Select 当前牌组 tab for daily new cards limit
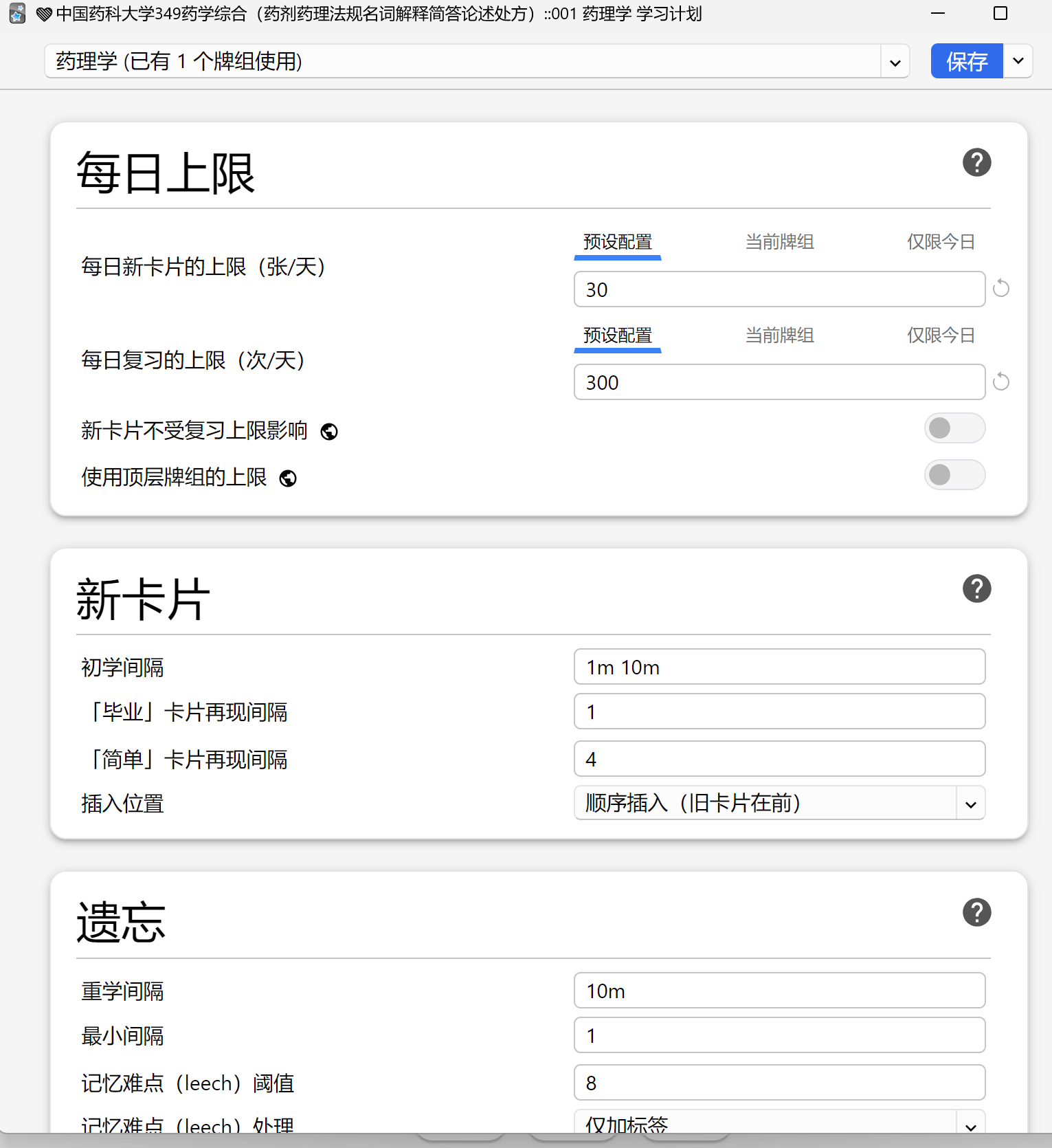 coord(780,243)
